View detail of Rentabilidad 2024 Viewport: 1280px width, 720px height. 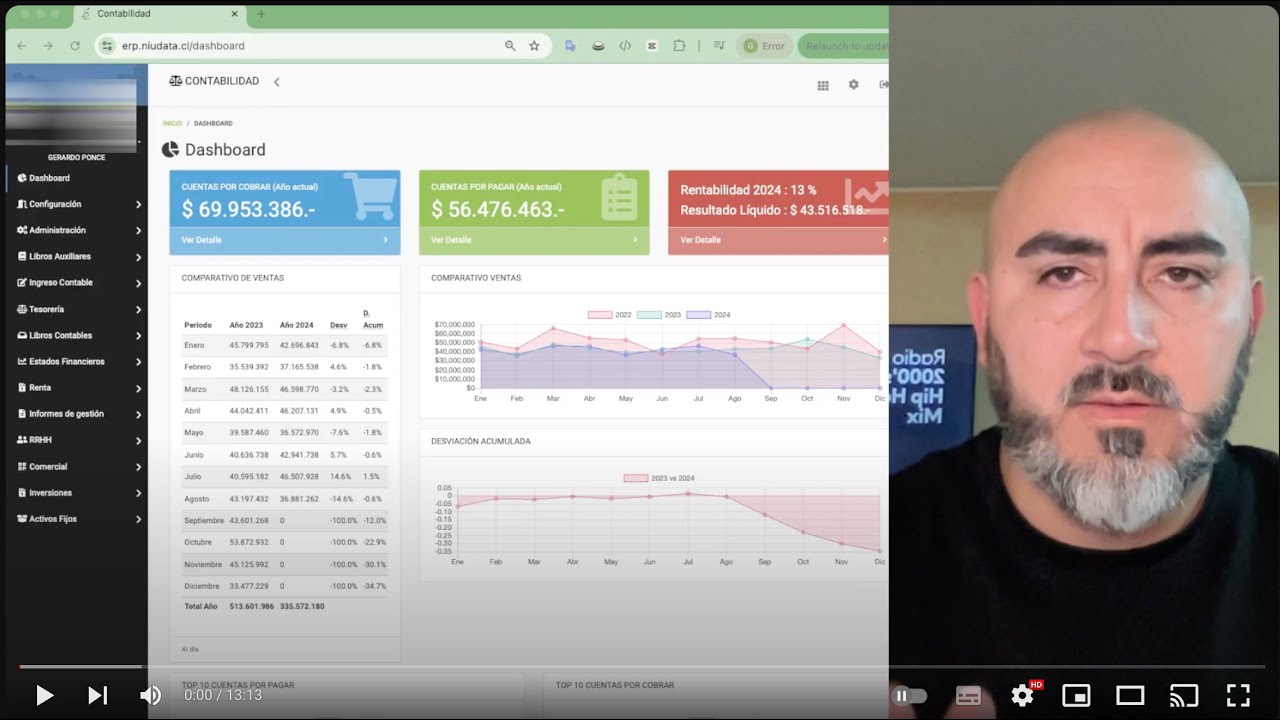coord(778,240)
